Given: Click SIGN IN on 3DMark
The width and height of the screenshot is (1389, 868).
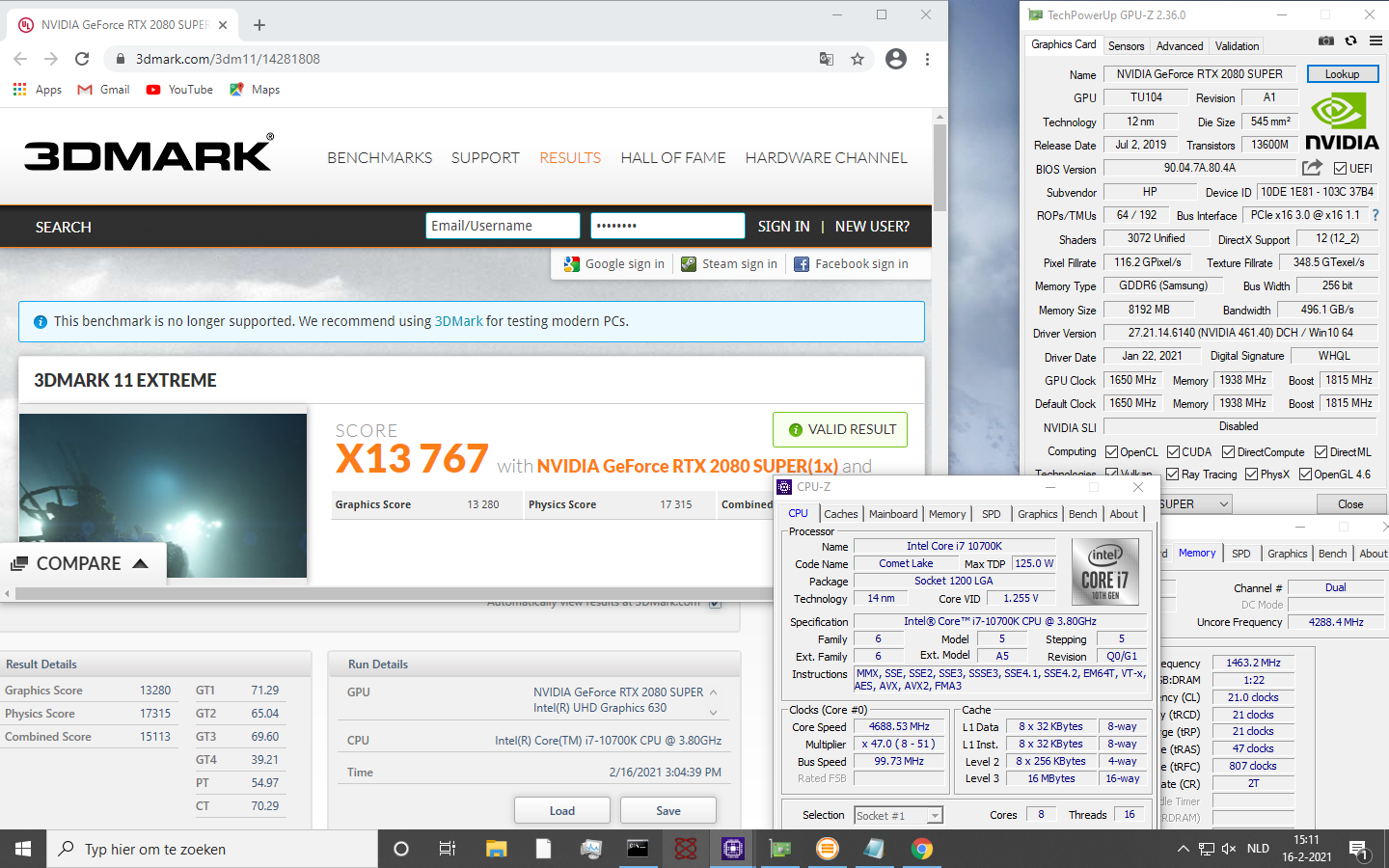Looking at the screenshot, I should [783, 226].
